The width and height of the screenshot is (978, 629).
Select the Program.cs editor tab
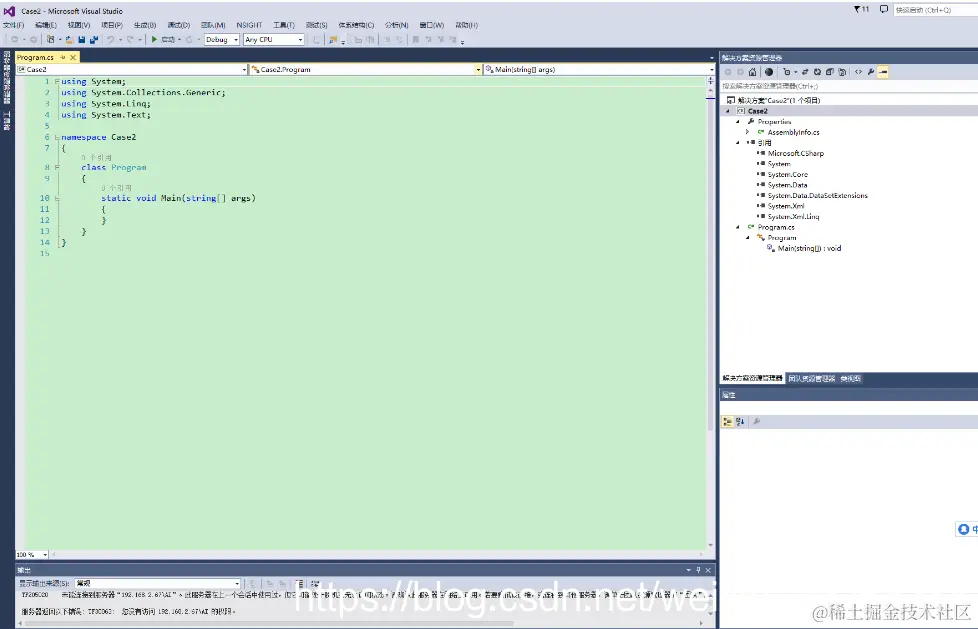pos(36,57)
